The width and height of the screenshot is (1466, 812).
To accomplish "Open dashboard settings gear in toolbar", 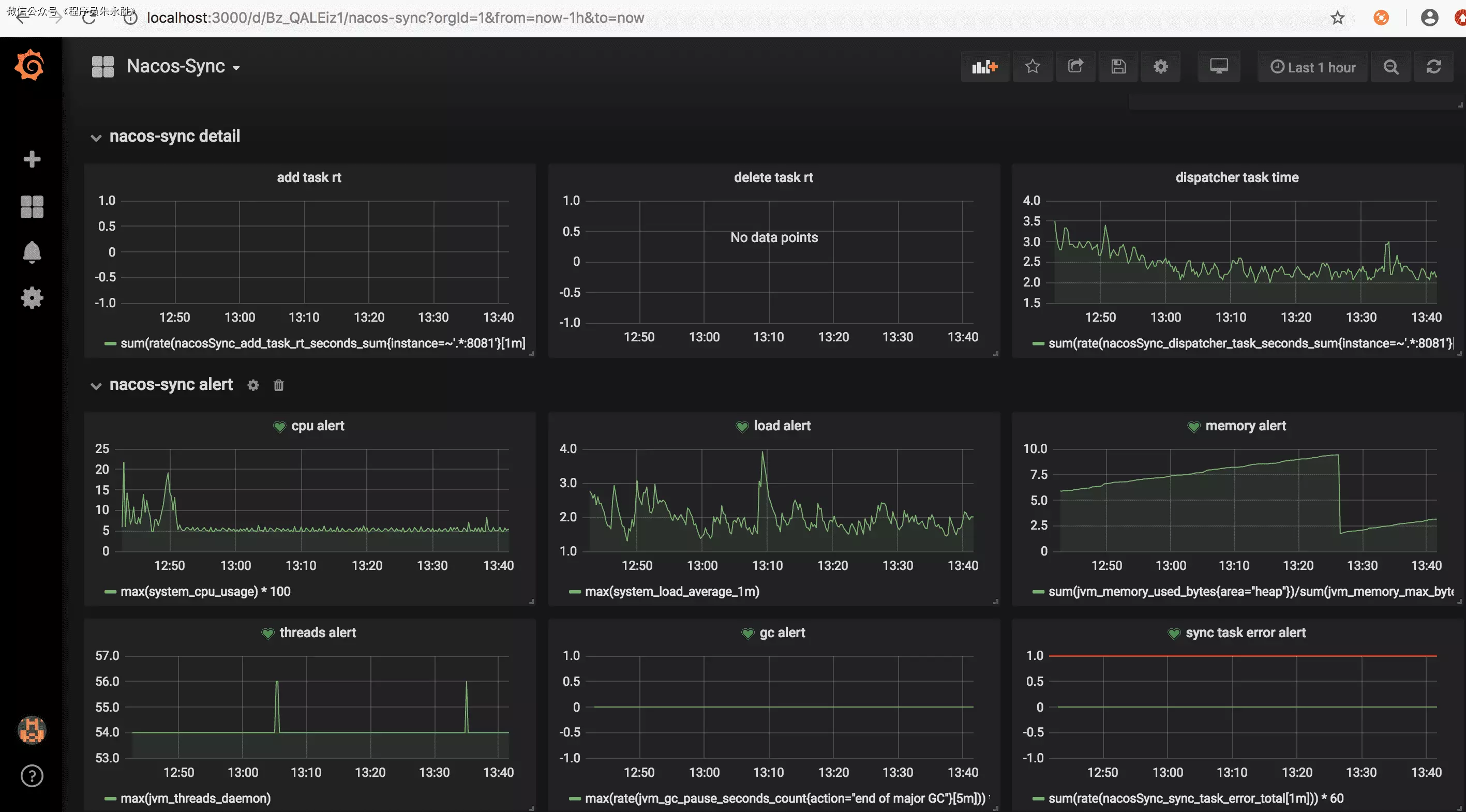I will (1160, 67).
